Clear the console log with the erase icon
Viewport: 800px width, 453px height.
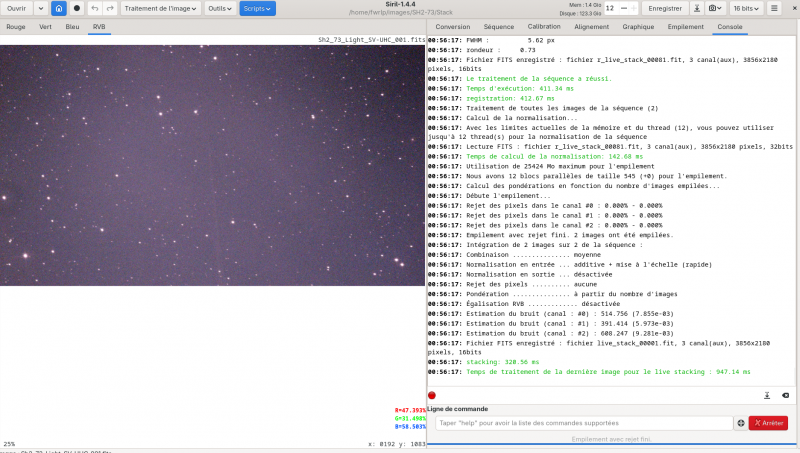[785, 395]
